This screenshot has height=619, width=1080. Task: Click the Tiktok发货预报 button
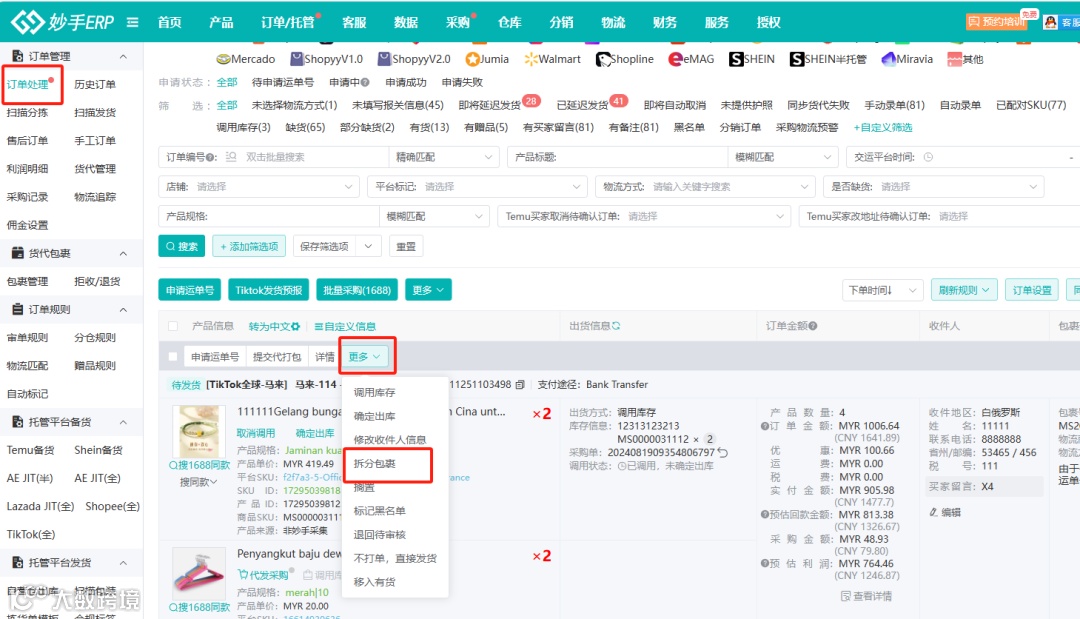point(269,290)
